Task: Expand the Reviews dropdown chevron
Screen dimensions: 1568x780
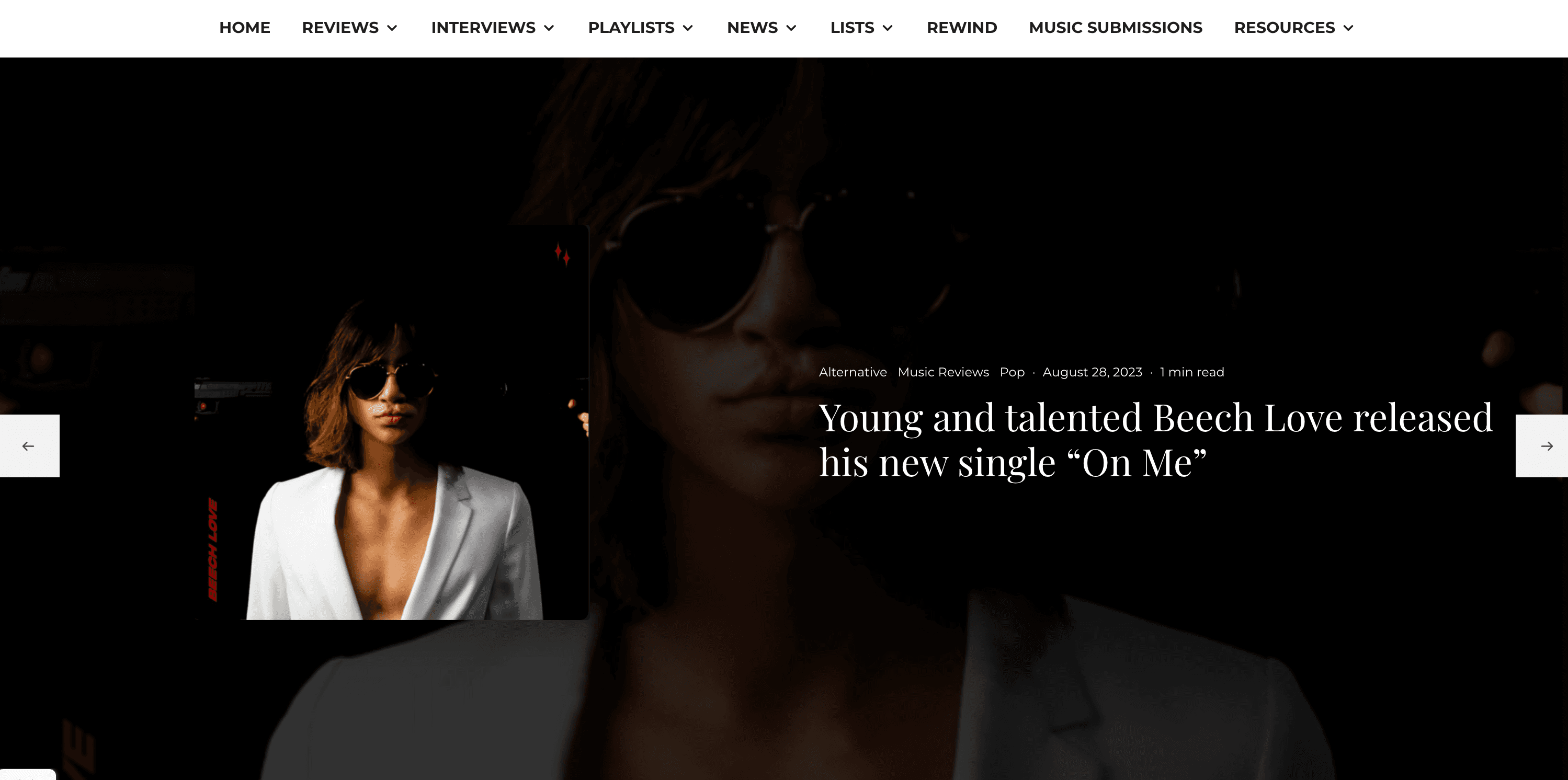Action: [393, 28]
